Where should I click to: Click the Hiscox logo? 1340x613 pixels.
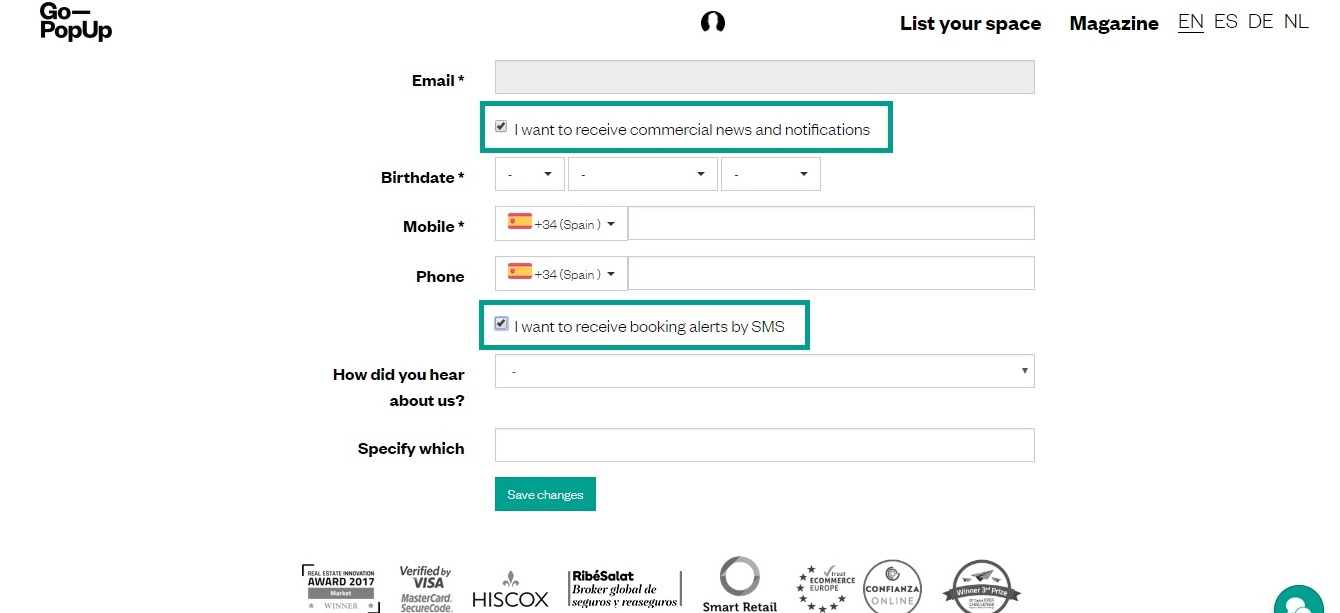(510, 591)
